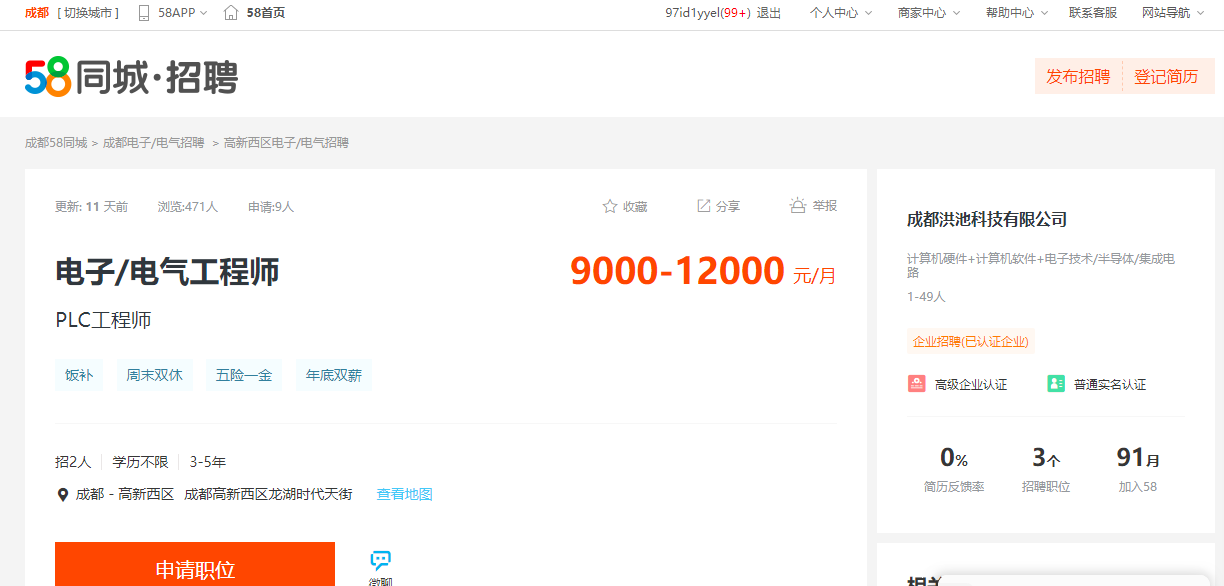Click the 0% 简历反馈率 statistic

pos(954,469)
